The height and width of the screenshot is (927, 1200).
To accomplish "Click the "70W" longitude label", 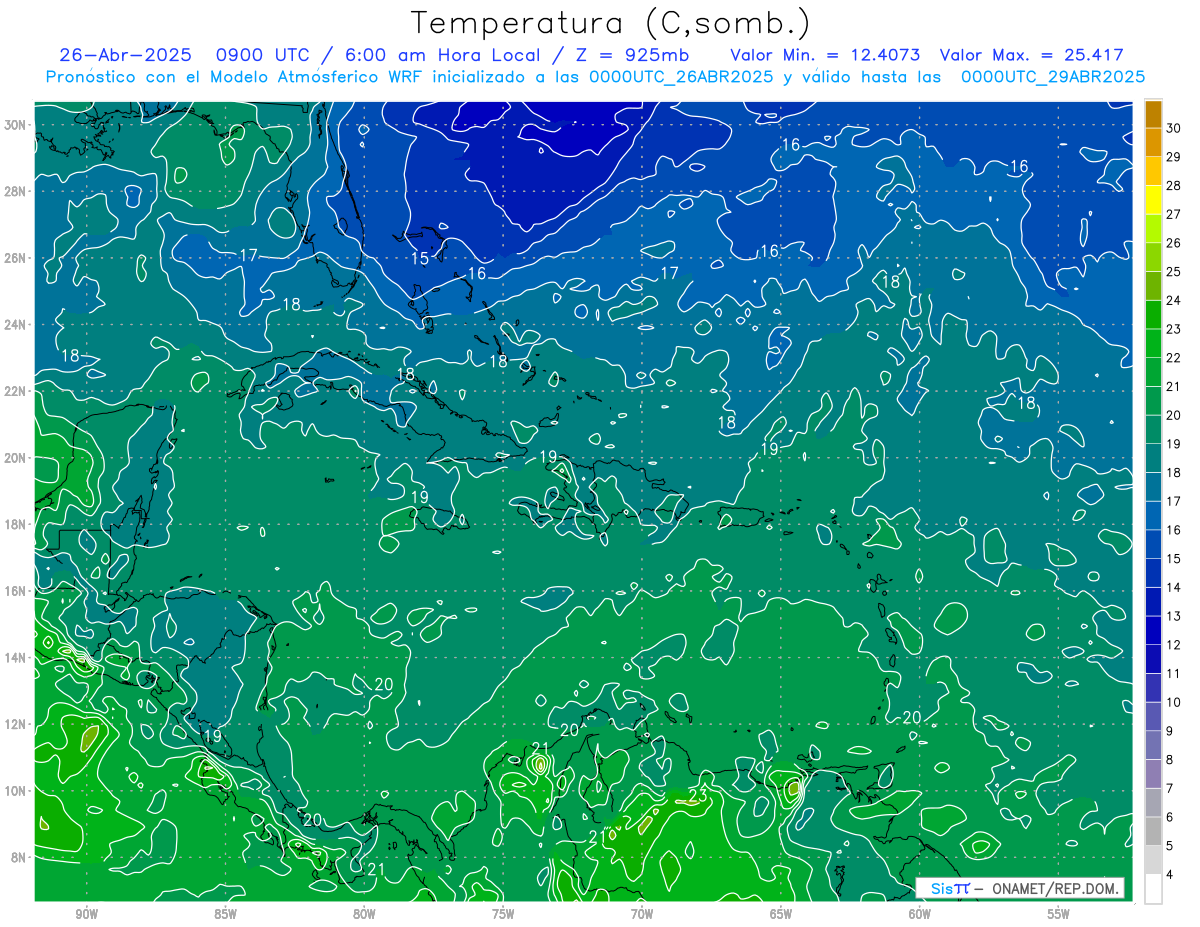I will point(642,914).
